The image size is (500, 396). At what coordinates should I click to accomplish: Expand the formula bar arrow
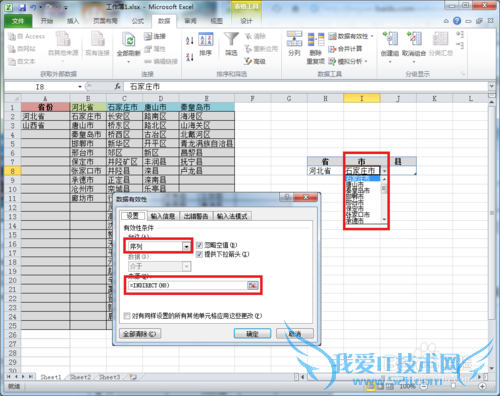pyautogui.click(x=491, y=87)
